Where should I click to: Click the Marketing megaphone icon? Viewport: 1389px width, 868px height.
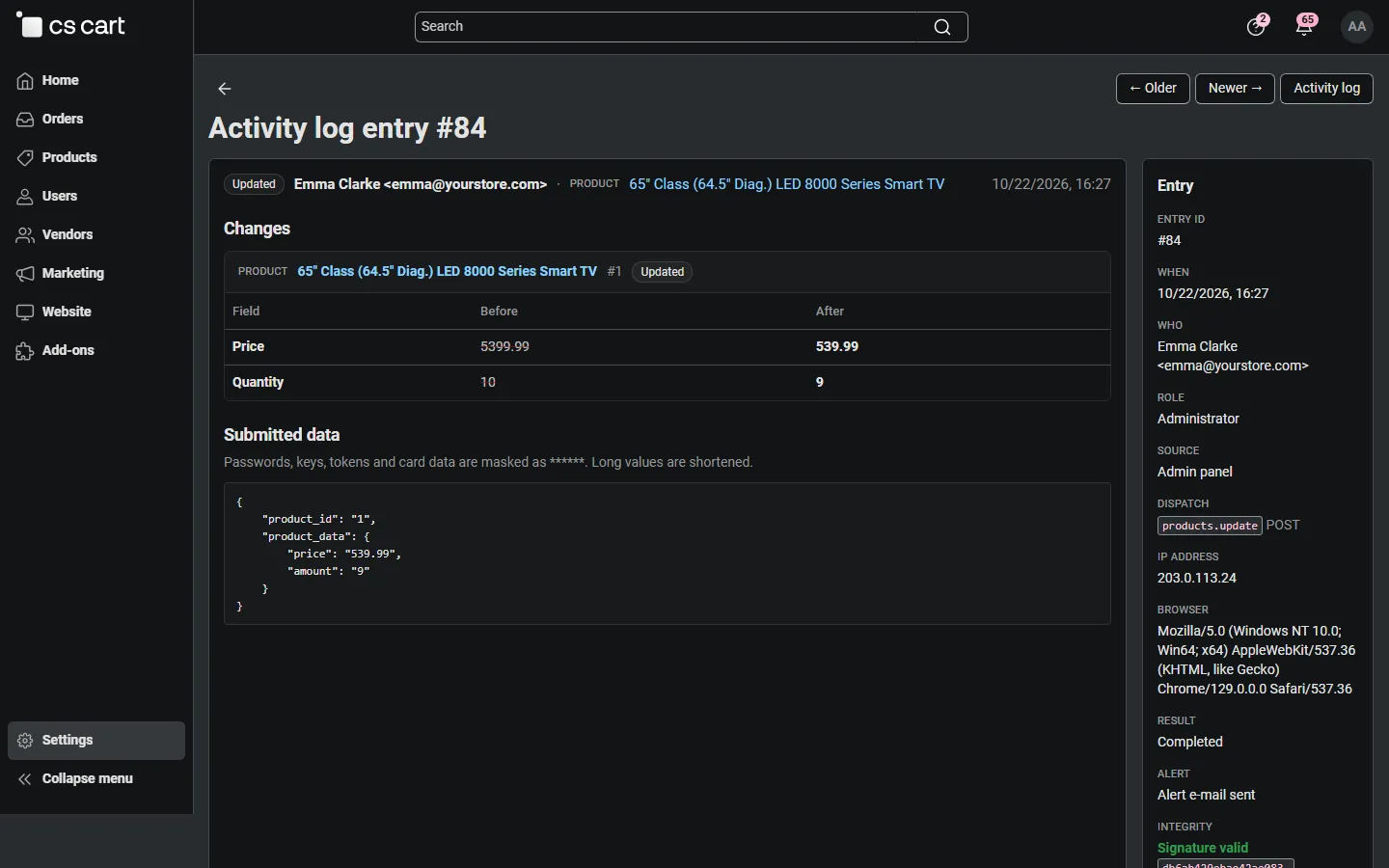click(x=25, y=274)
